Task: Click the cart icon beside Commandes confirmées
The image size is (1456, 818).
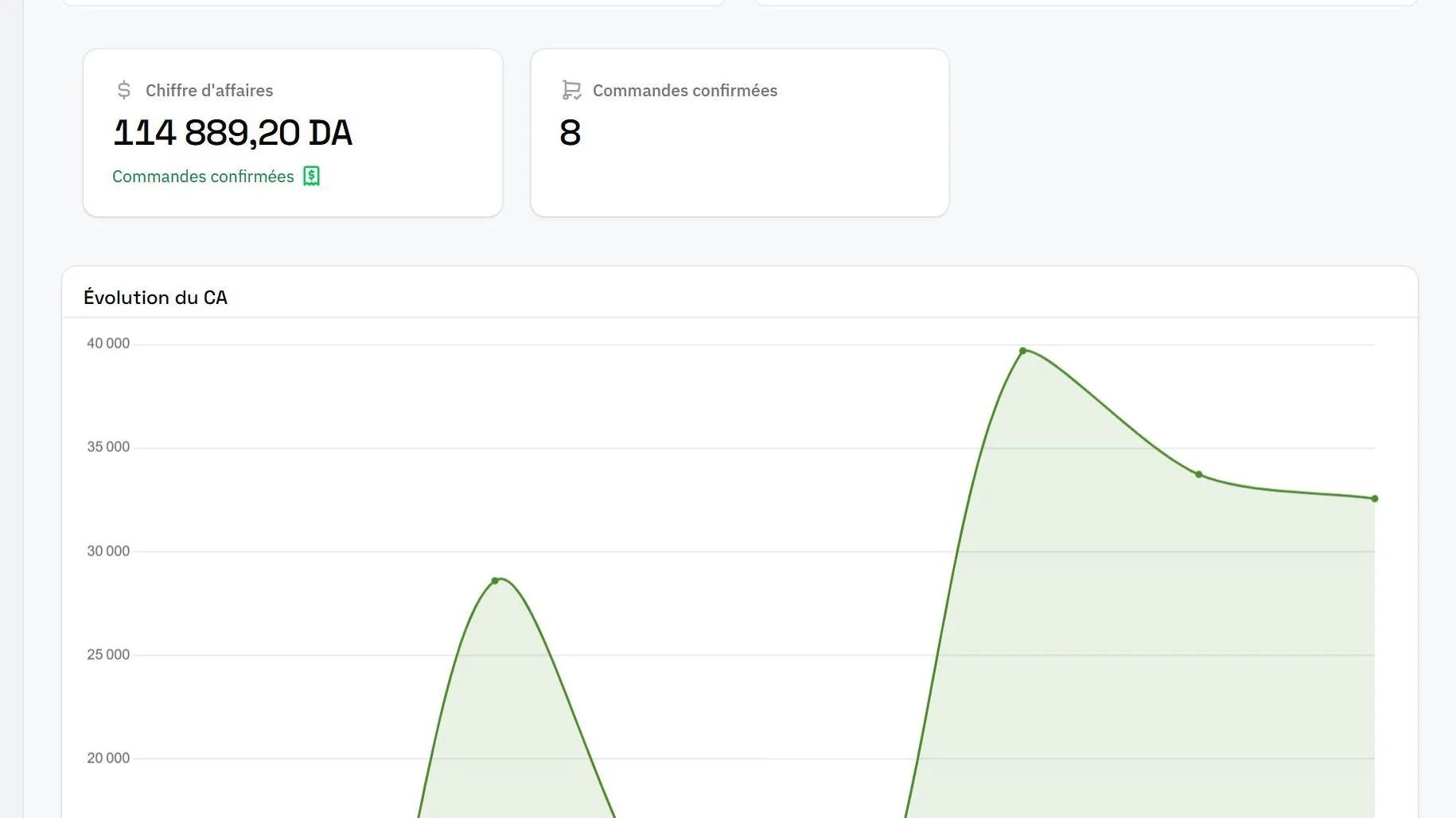Action: pos(571,90)
